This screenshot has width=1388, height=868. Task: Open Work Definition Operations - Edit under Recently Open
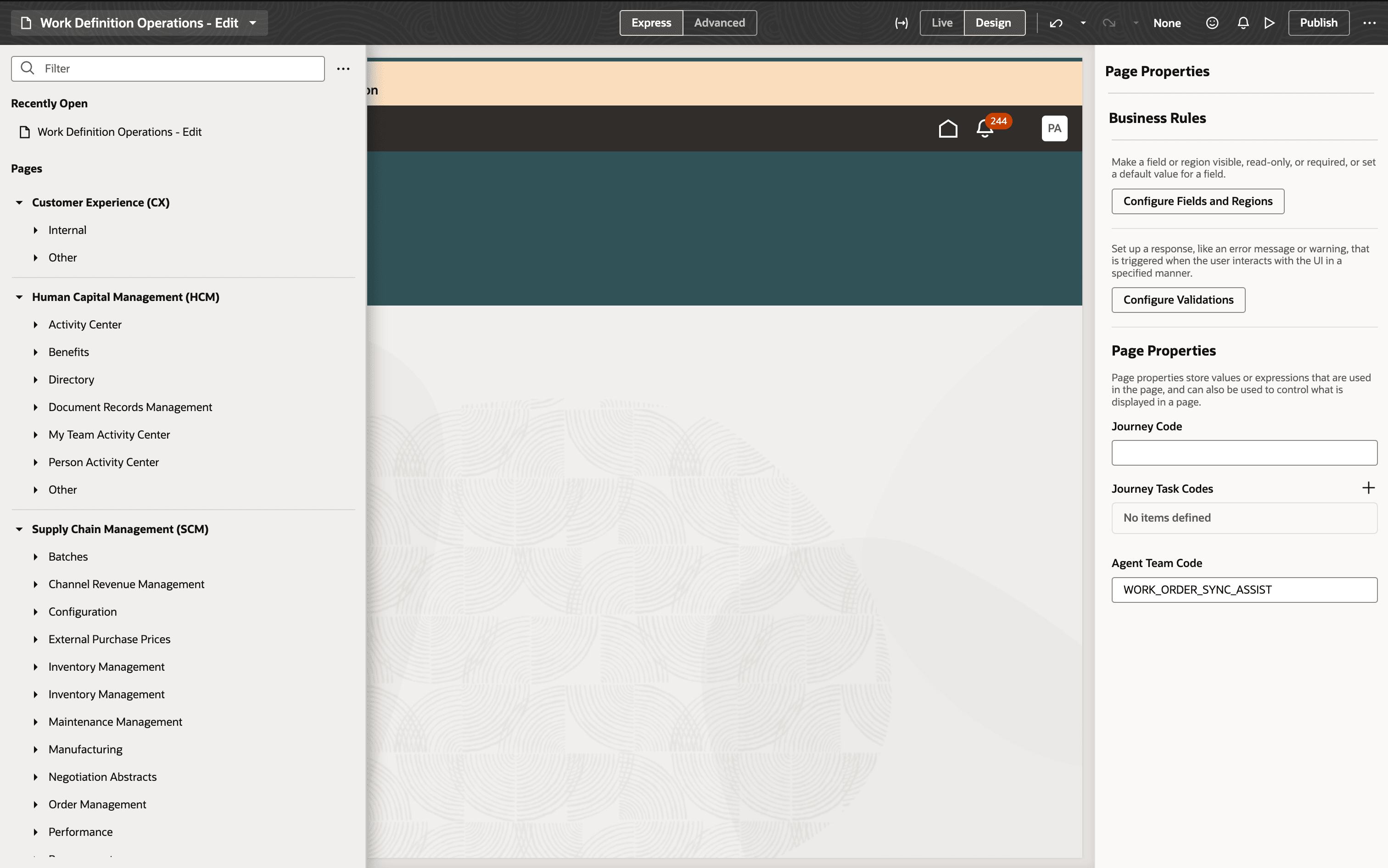click(x=119, y=132)
